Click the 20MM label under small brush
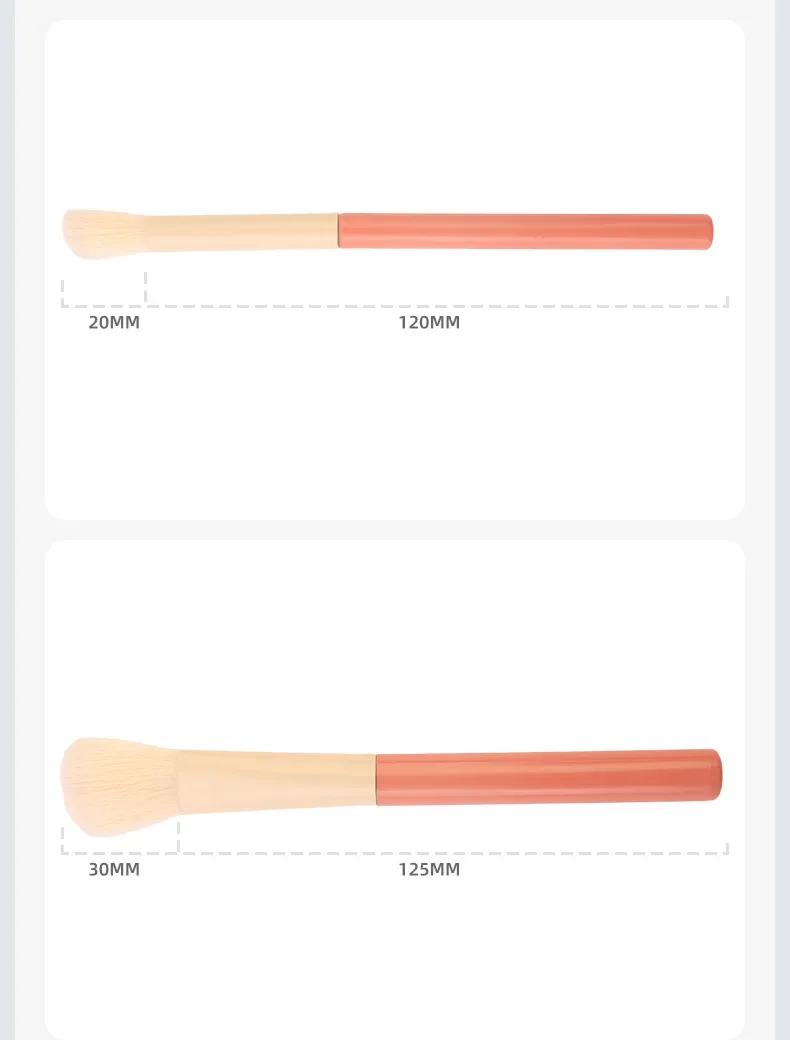 (114, 323)
